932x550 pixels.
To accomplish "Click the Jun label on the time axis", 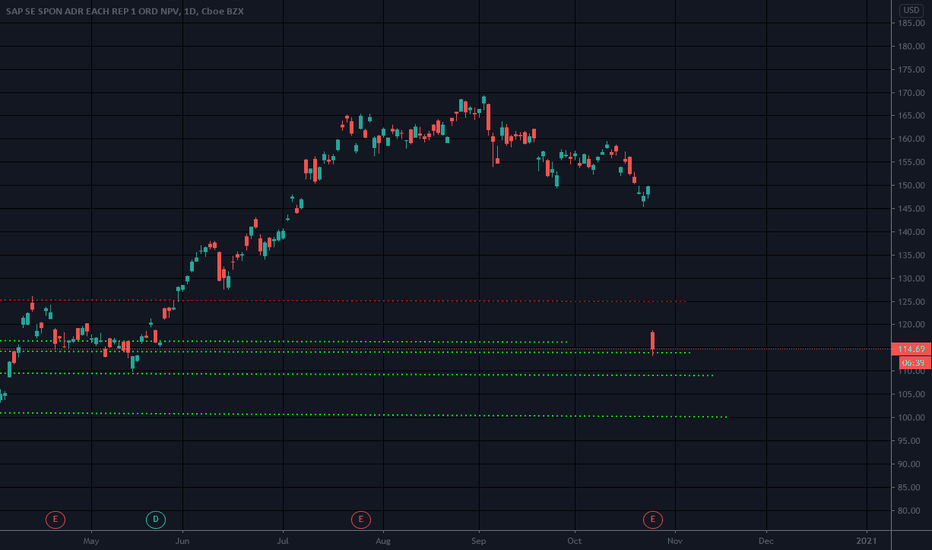I will click(x=182, y=541).
